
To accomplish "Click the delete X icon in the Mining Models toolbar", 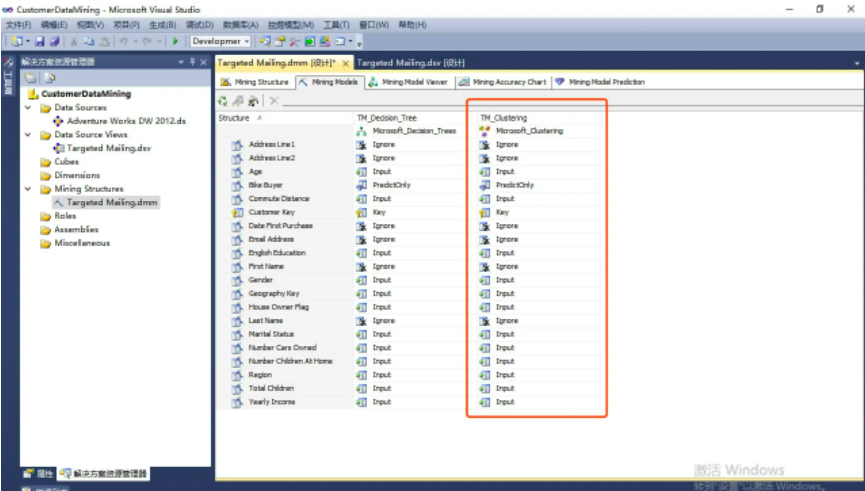I will 274,101.
